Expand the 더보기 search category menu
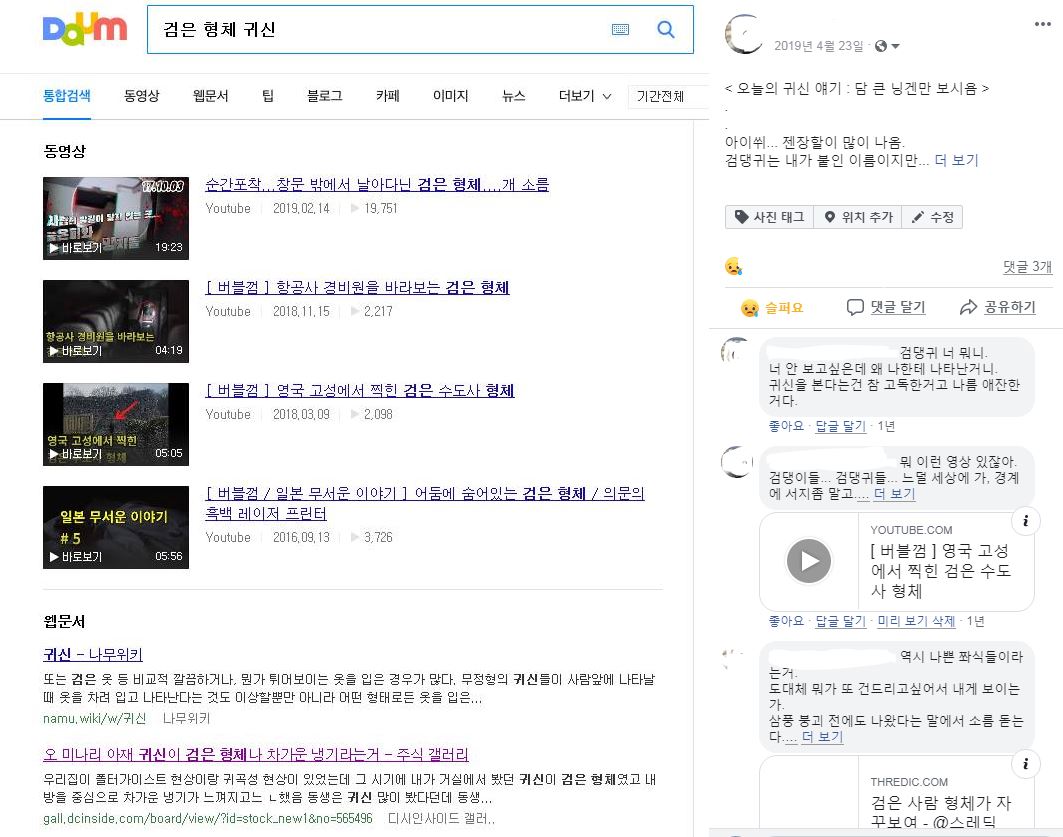 [585, 96]
